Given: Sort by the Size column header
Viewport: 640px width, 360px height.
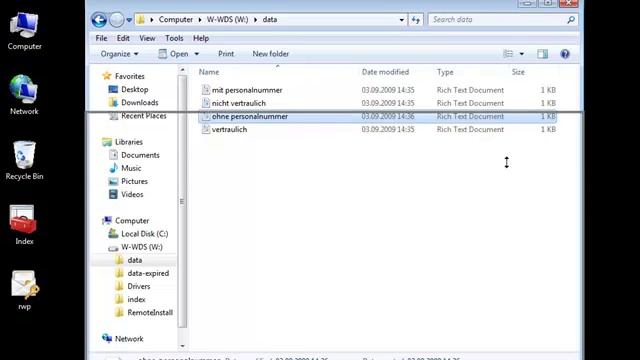Looking at the screenshot, I should coord(518,72).
